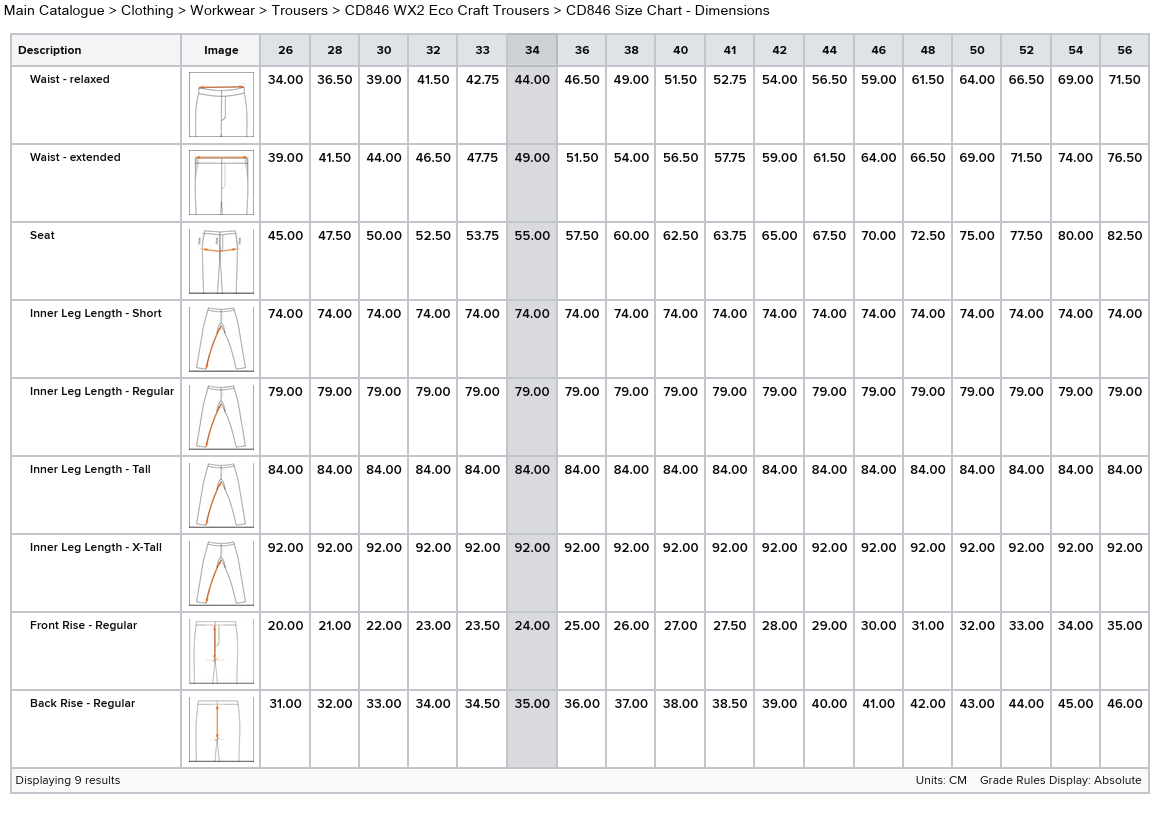Click the Trousers breadcrumb link
Image resolution: width=1174 pixels, height=817 pixels.
point(299,11)
